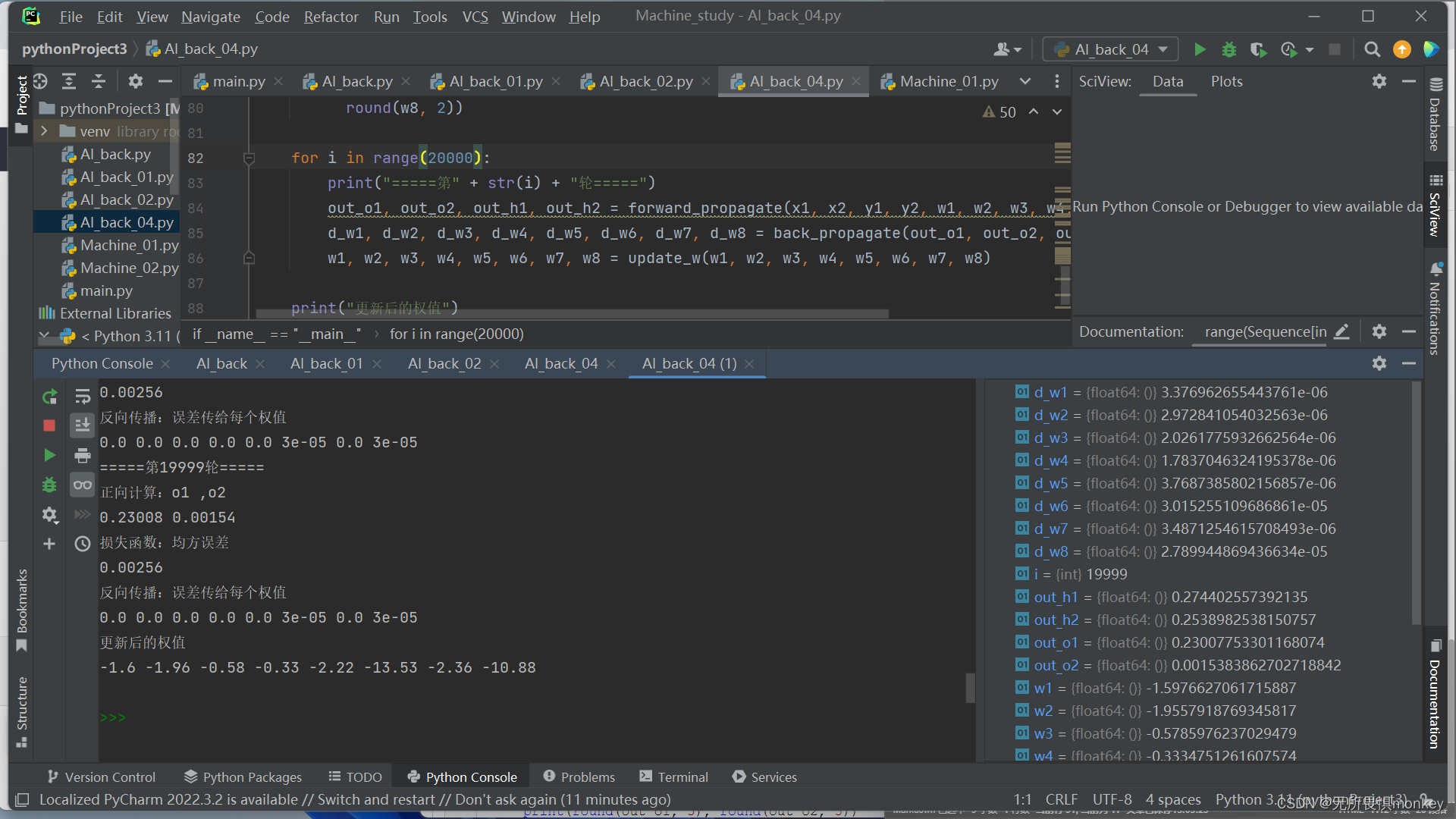The width and height of the screenshot is (1456, 819).
Task: Open AI_back_04 run configuration dropdown
Action: pos(1111,49)
